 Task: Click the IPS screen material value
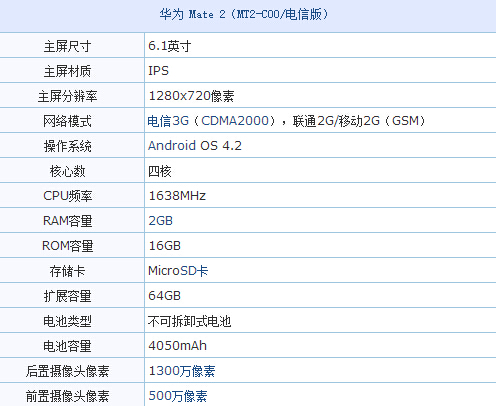coord(158,71)
